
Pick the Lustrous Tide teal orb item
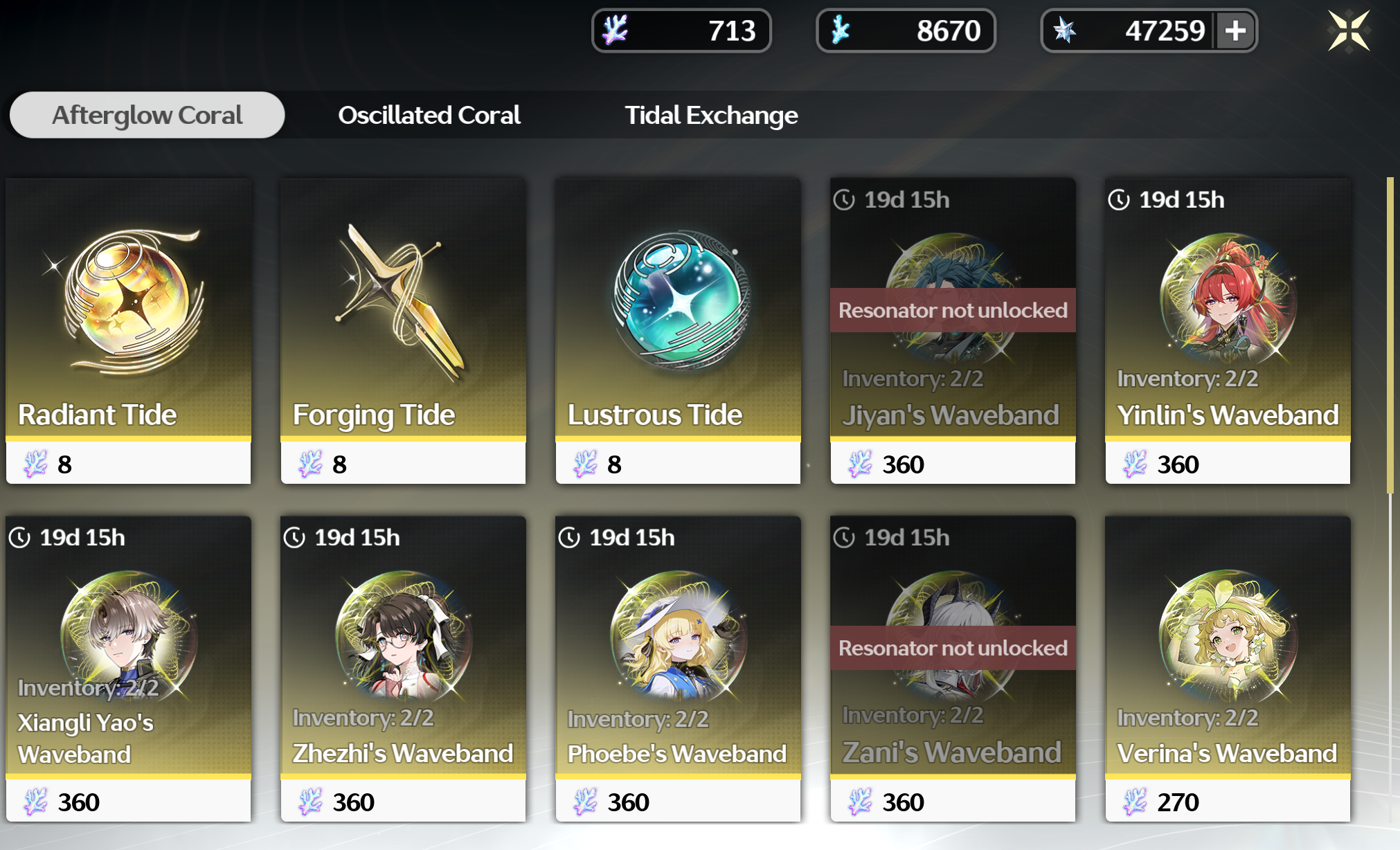(680, 299)
